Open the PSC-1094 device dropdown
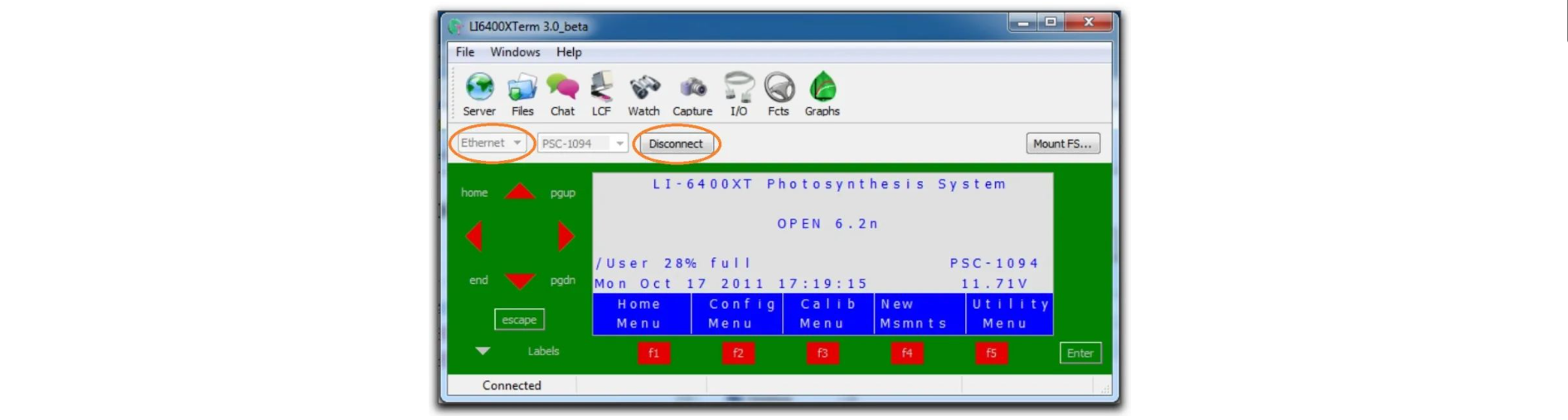This screenshot has height=420, width=1568. pyautogui.click(x=582, y=144)
